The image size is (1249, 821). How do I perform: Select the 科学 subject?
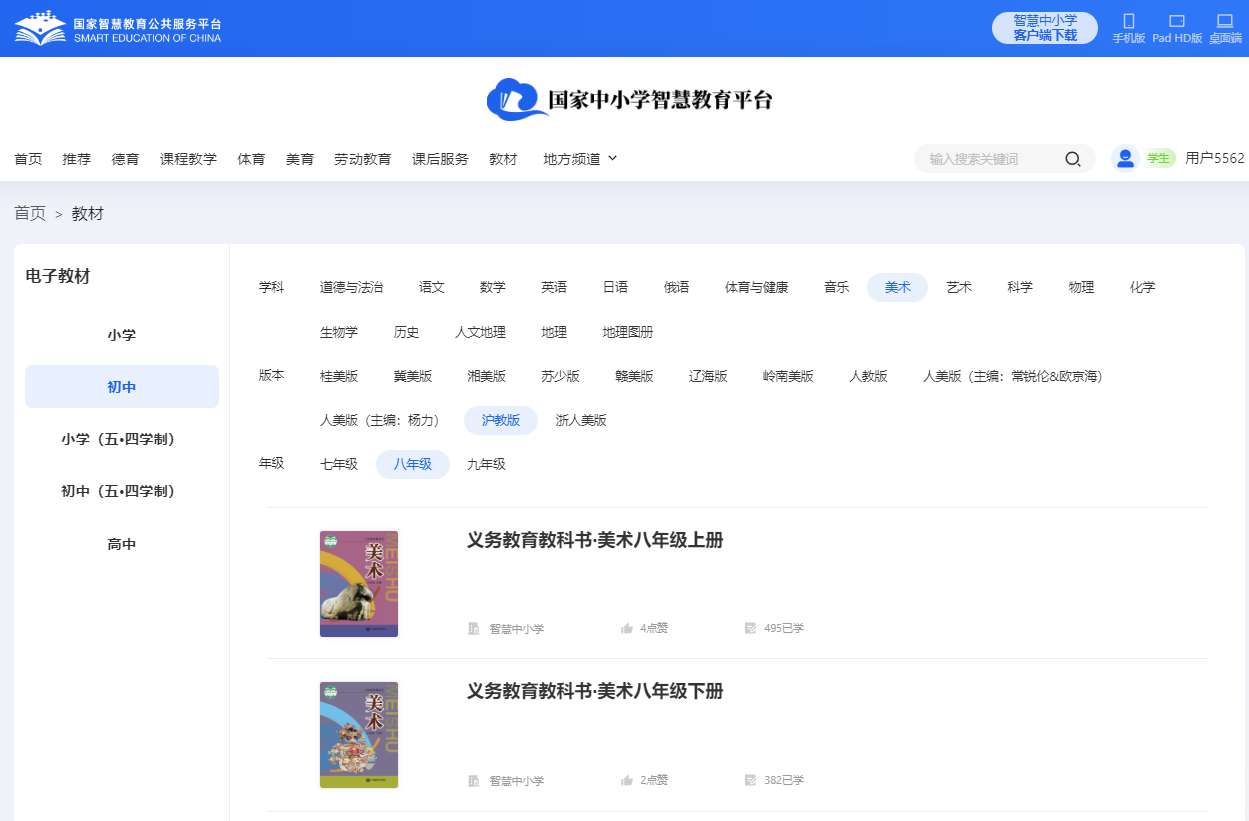[1020, 287]
